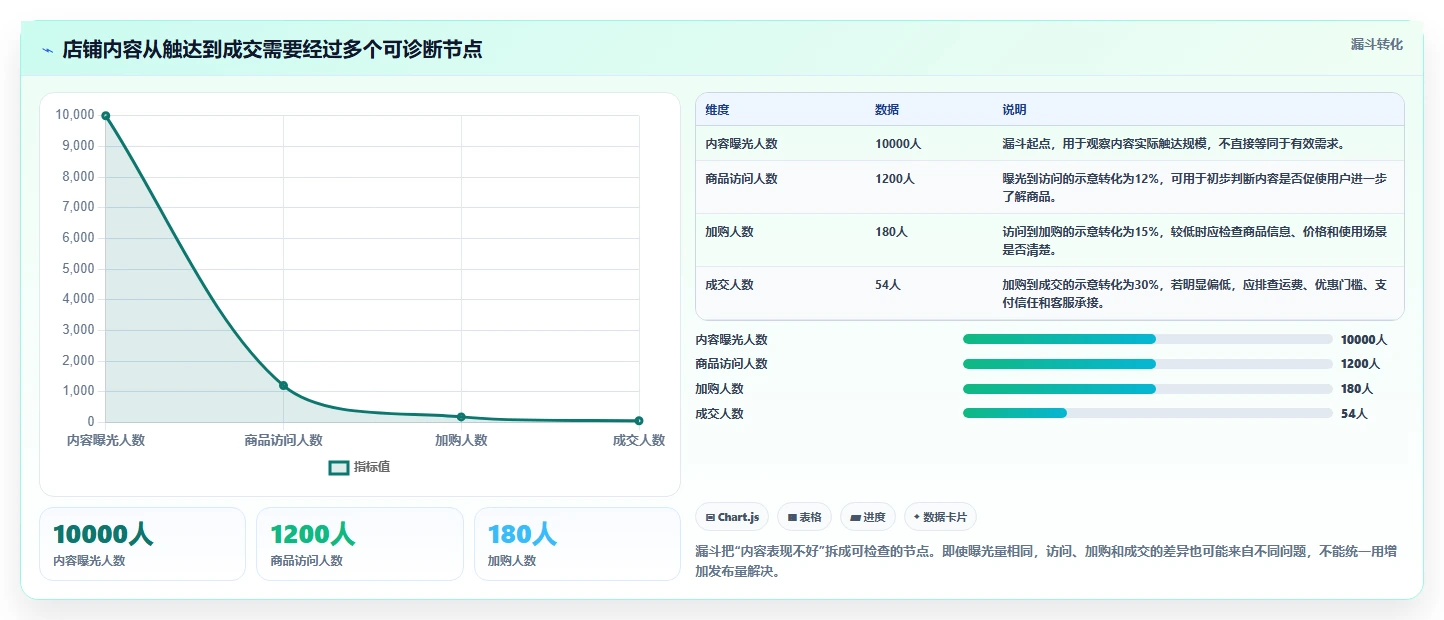Open the 1200人 商品访问人数 summary card
This screenshot has width=1444, height=620.
click(x=360, y=544)
